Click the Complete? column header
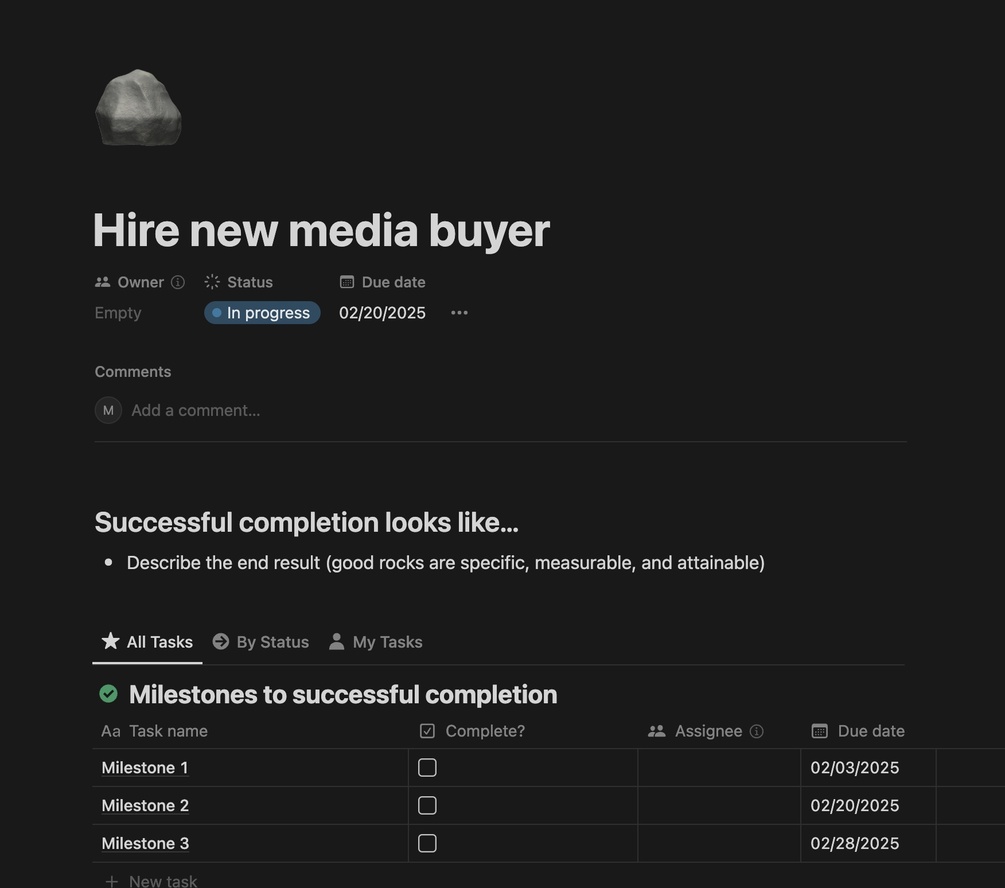Screen dimensions: 1005x888 (472, 731)
